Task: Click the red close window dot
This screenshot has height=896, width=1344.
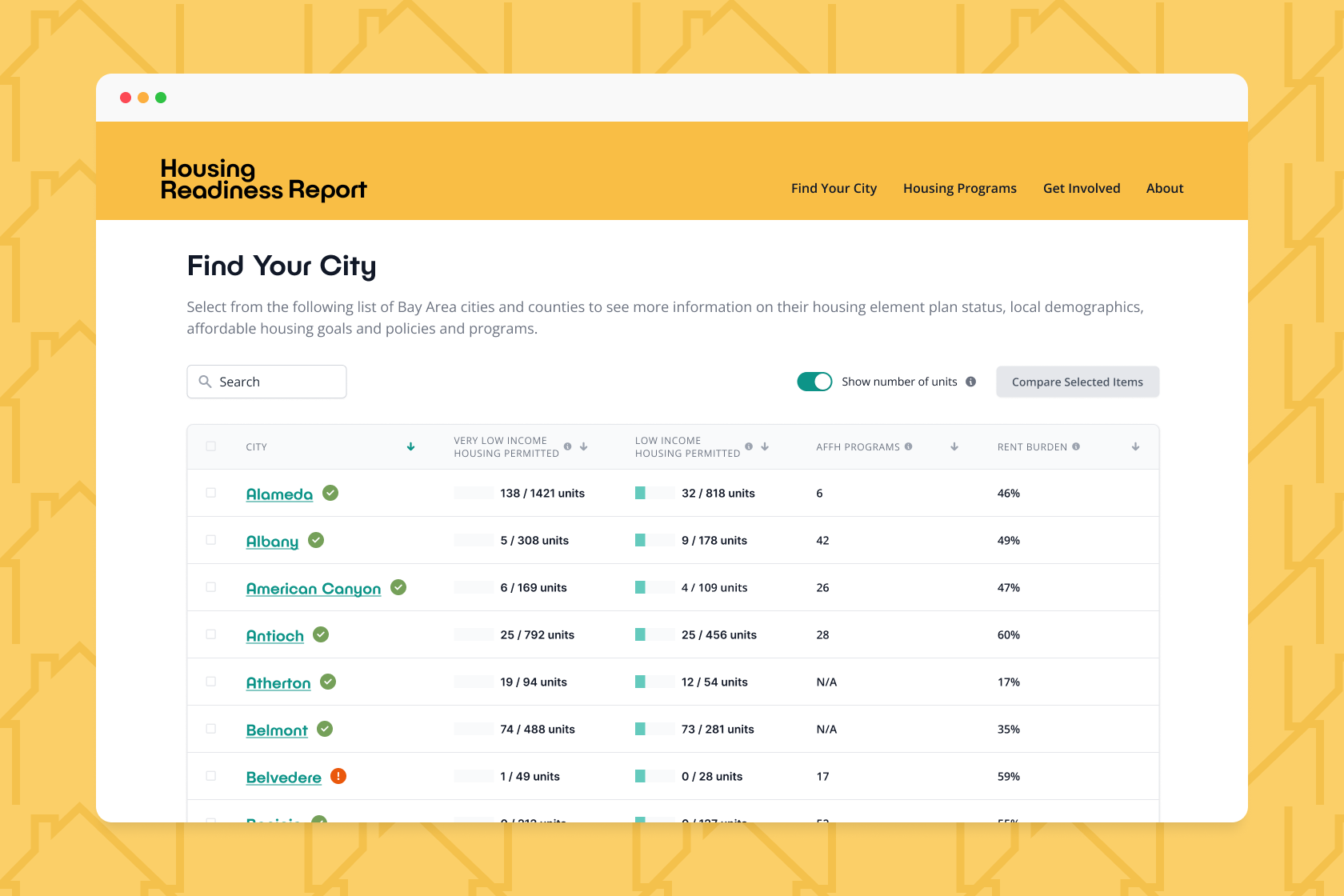Action: (126, 98)
